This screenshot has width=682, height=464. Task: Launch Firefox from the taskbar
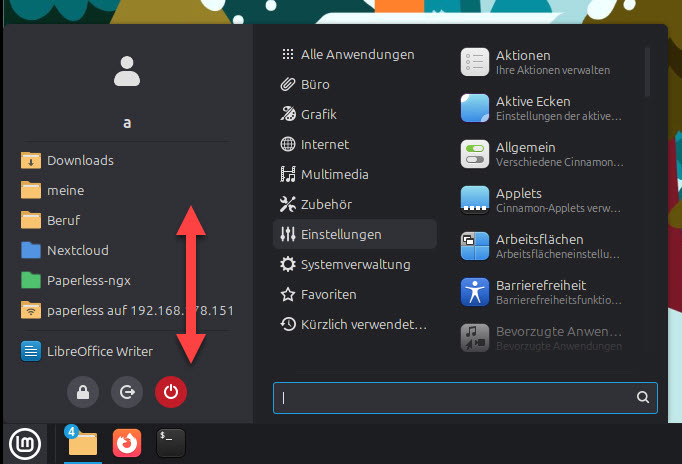(127, 444)
